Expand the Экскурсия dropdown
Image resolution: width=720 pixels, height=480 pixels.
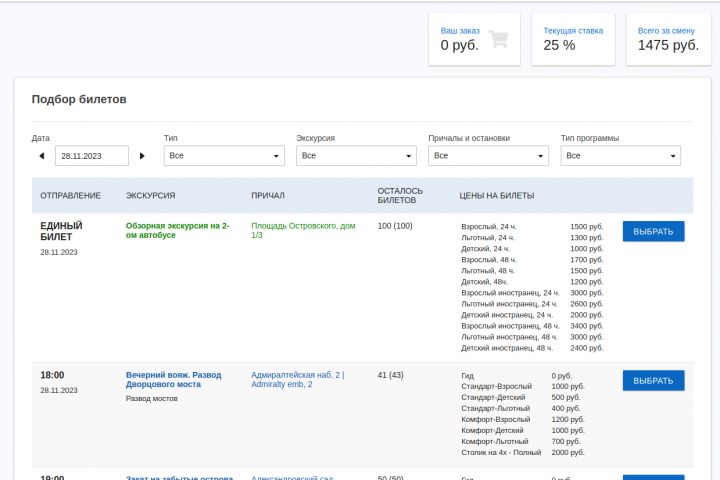coord(356,156)
